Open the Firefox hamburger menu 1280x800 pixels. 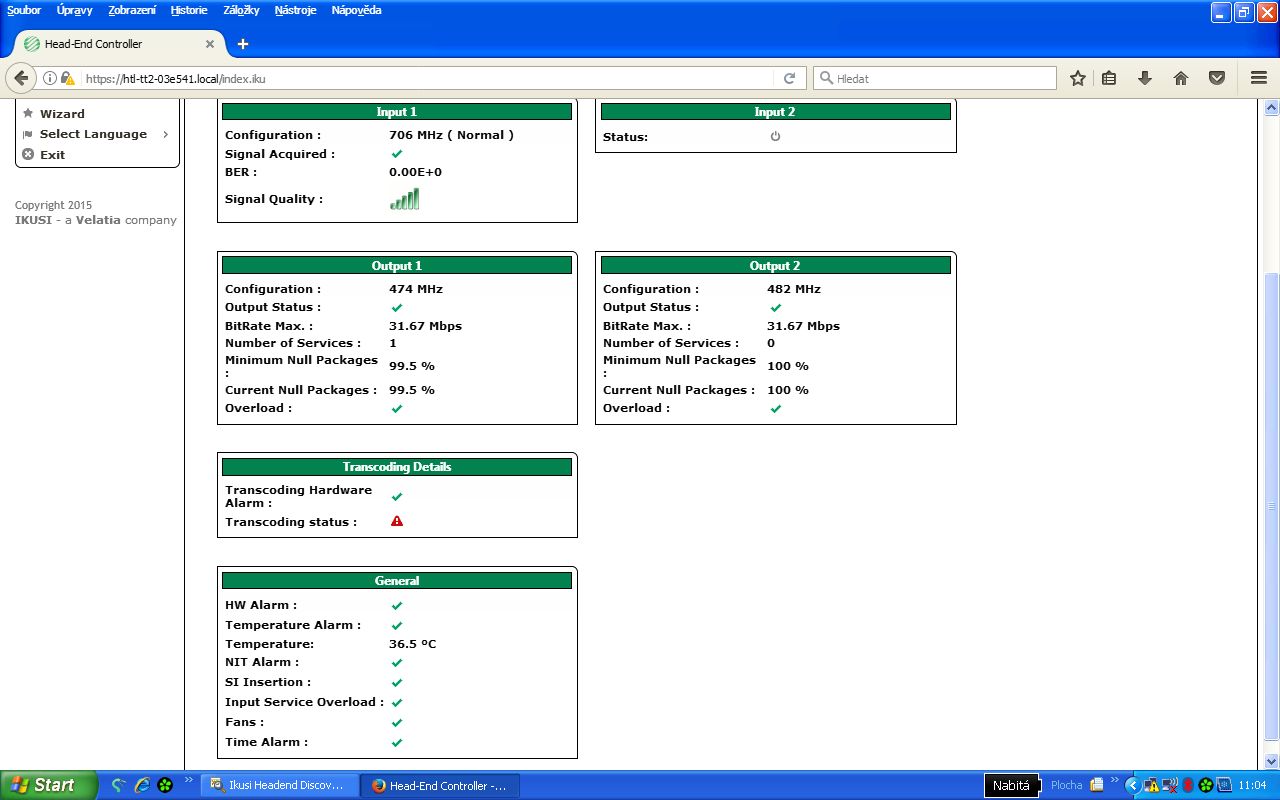[1259, 78]
